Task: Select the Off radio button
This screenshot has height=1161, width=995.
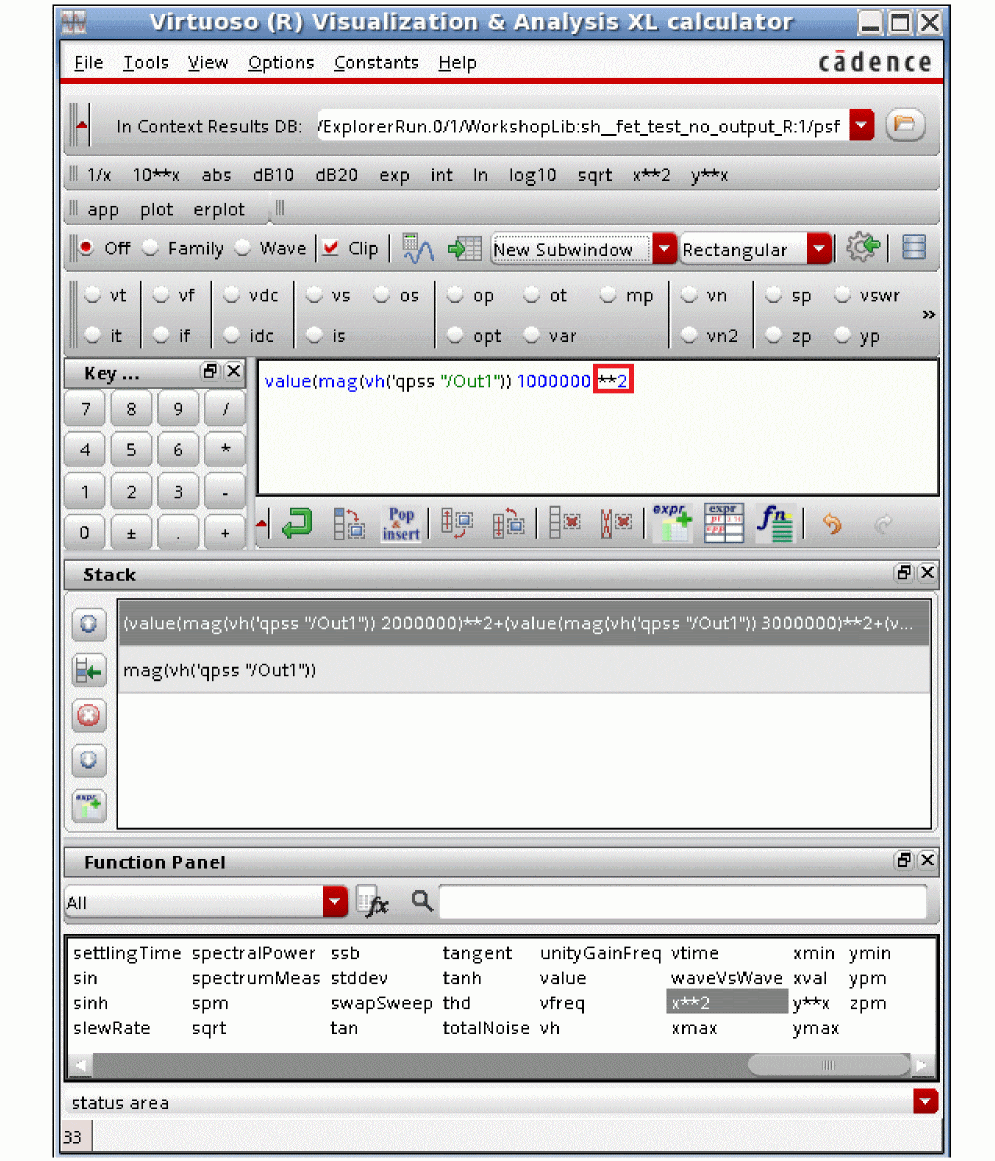Action: coord(87,248)
